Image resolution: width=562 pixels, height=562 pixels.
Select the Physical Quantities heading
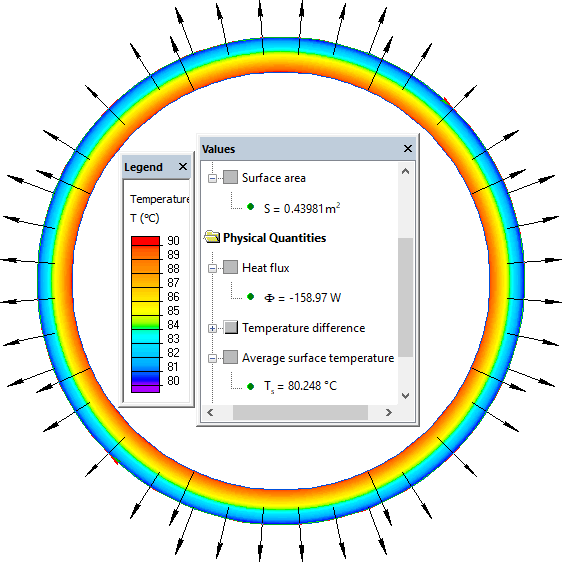(x=275, y=238)
